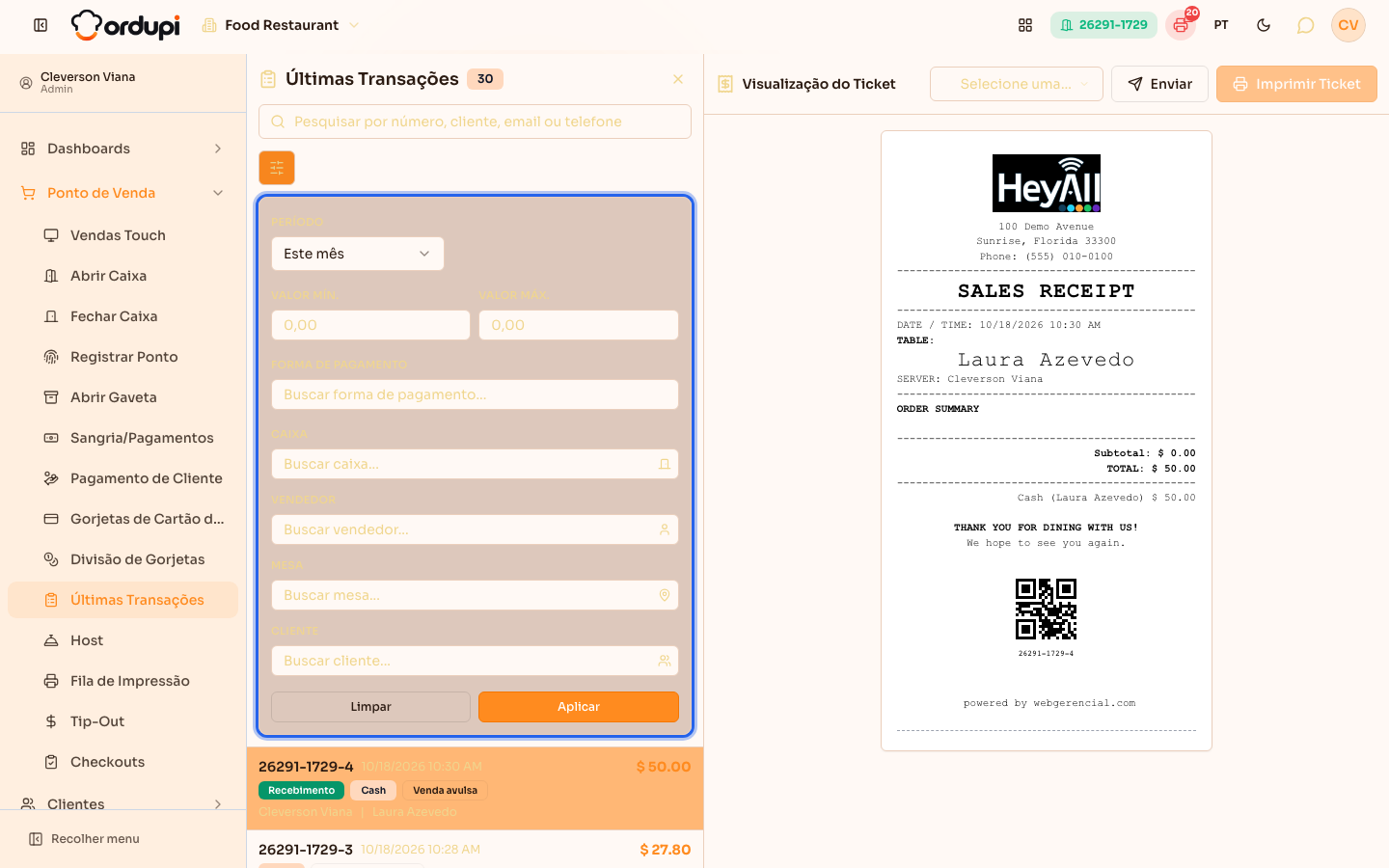Open Divisão de Gorjetas menu item

coord(123,559)
